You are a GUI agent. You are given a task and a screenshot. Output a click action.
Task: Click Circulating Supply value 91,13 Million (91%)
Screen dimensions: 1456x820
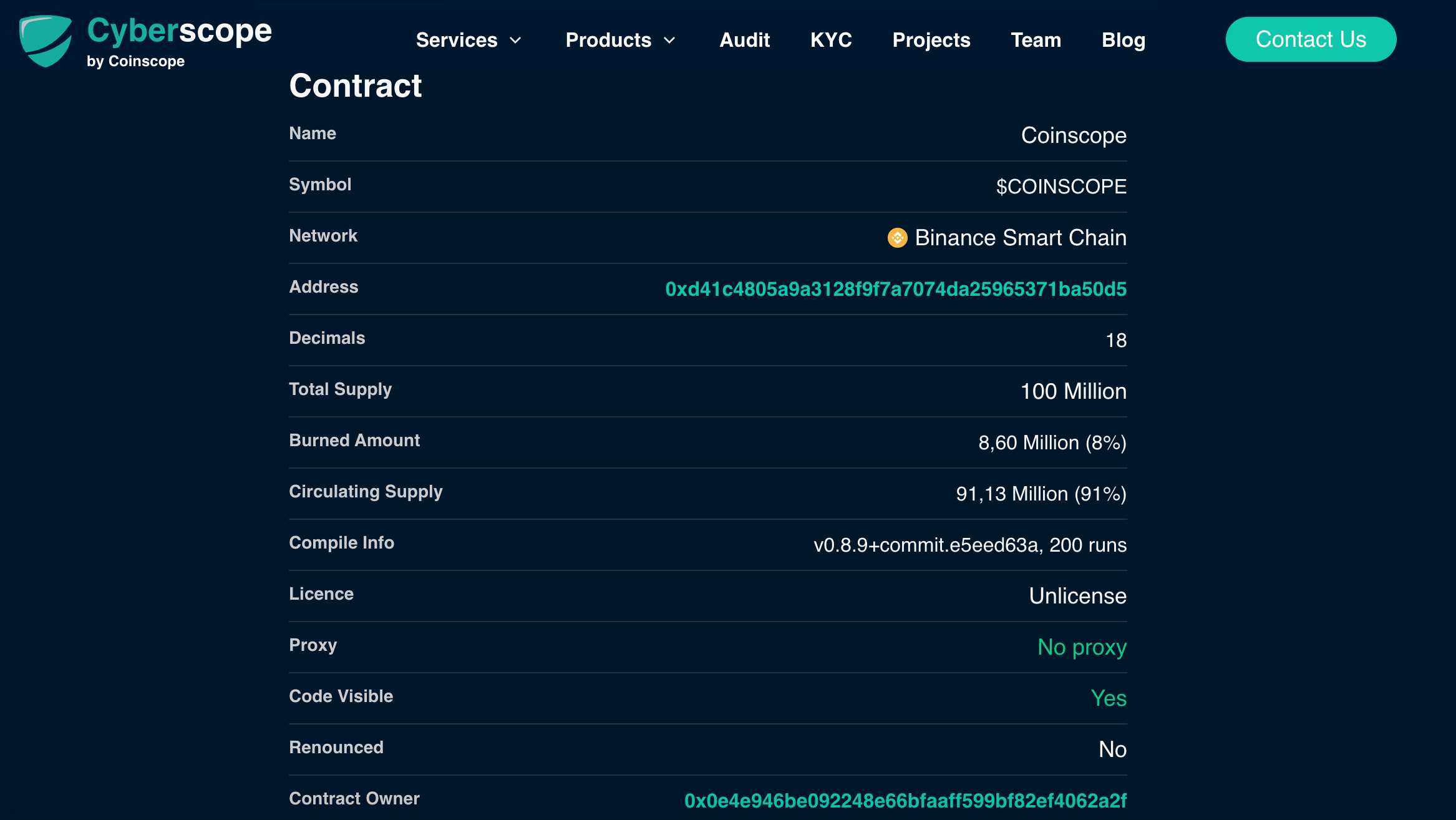[1041, 494]
